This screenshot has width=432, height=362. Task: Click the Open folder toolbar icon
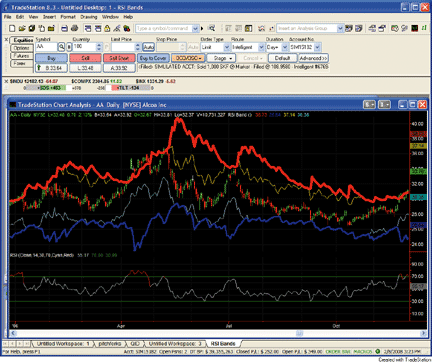click(x=22, y=29)
